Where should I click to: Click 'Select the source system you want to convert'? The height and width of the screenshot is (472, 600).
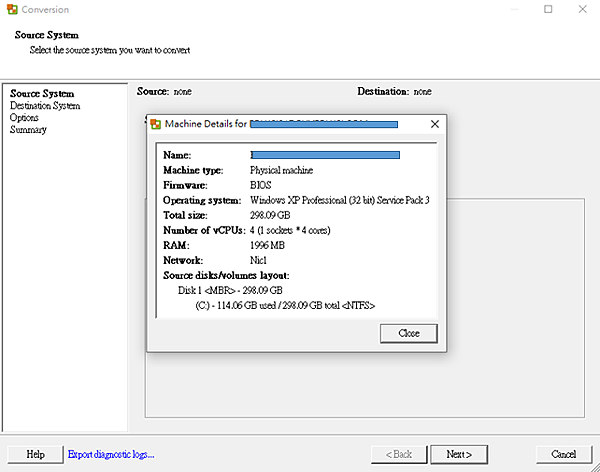coord(110,50)
